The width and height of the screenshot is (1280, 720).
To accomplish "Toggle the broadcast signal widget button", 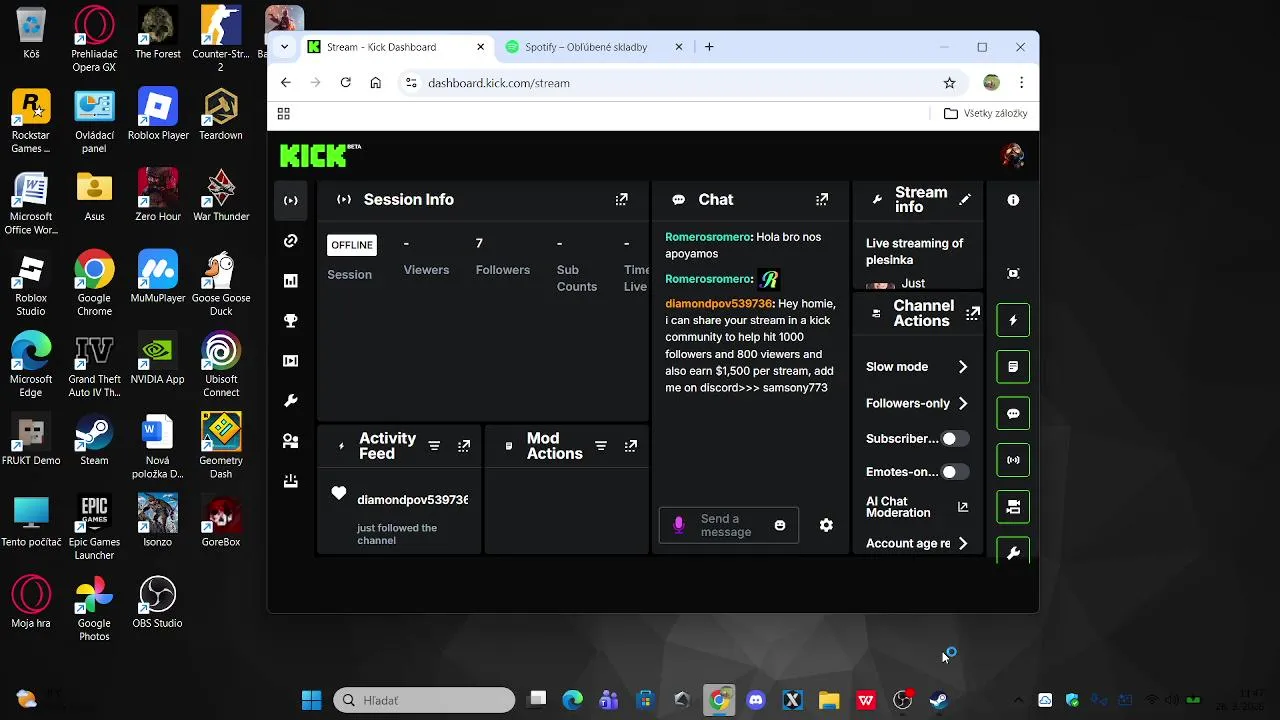I will click(x=1013, y=460).
